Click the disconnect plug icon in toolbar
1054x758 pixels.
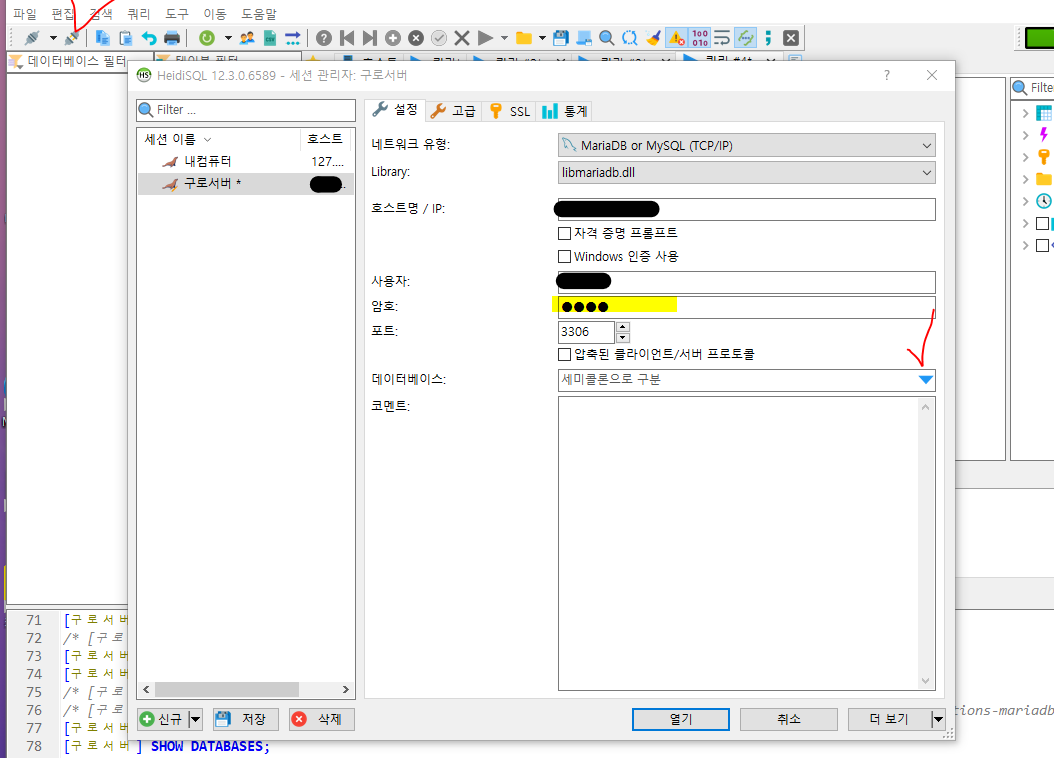[x=71, y=38]
